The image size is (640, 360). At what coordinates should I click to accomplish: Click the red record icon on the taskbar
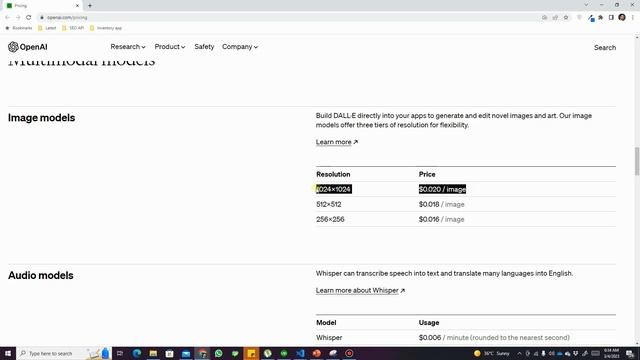tap(349, 353)
